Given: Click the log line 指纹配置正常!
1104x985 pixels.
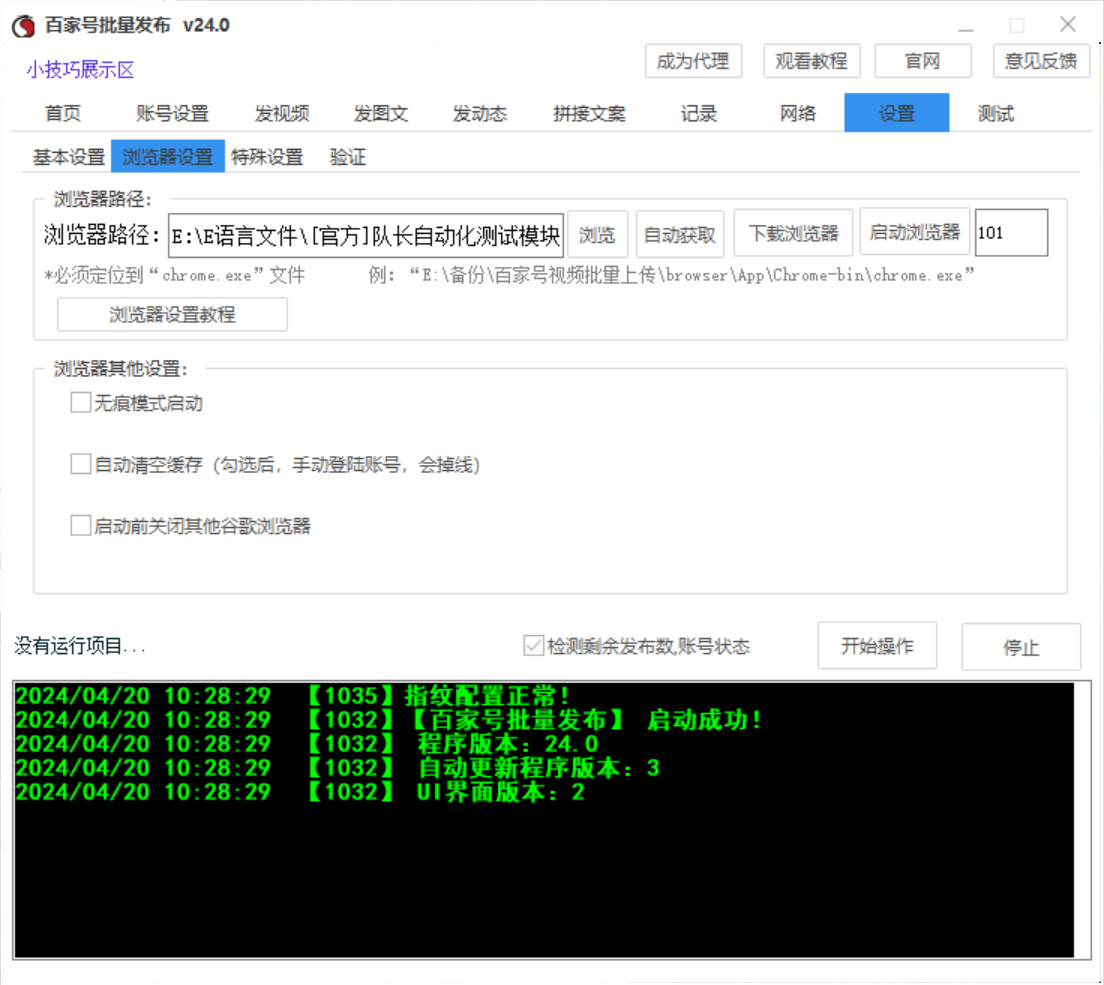Looking at the screenshot, I should (x=293, y=696).
